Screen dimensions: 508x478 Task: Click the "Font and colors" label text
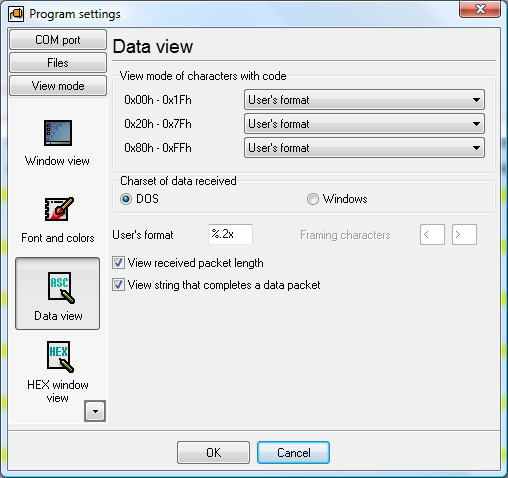pyautogui.click(x=58, y=238)
